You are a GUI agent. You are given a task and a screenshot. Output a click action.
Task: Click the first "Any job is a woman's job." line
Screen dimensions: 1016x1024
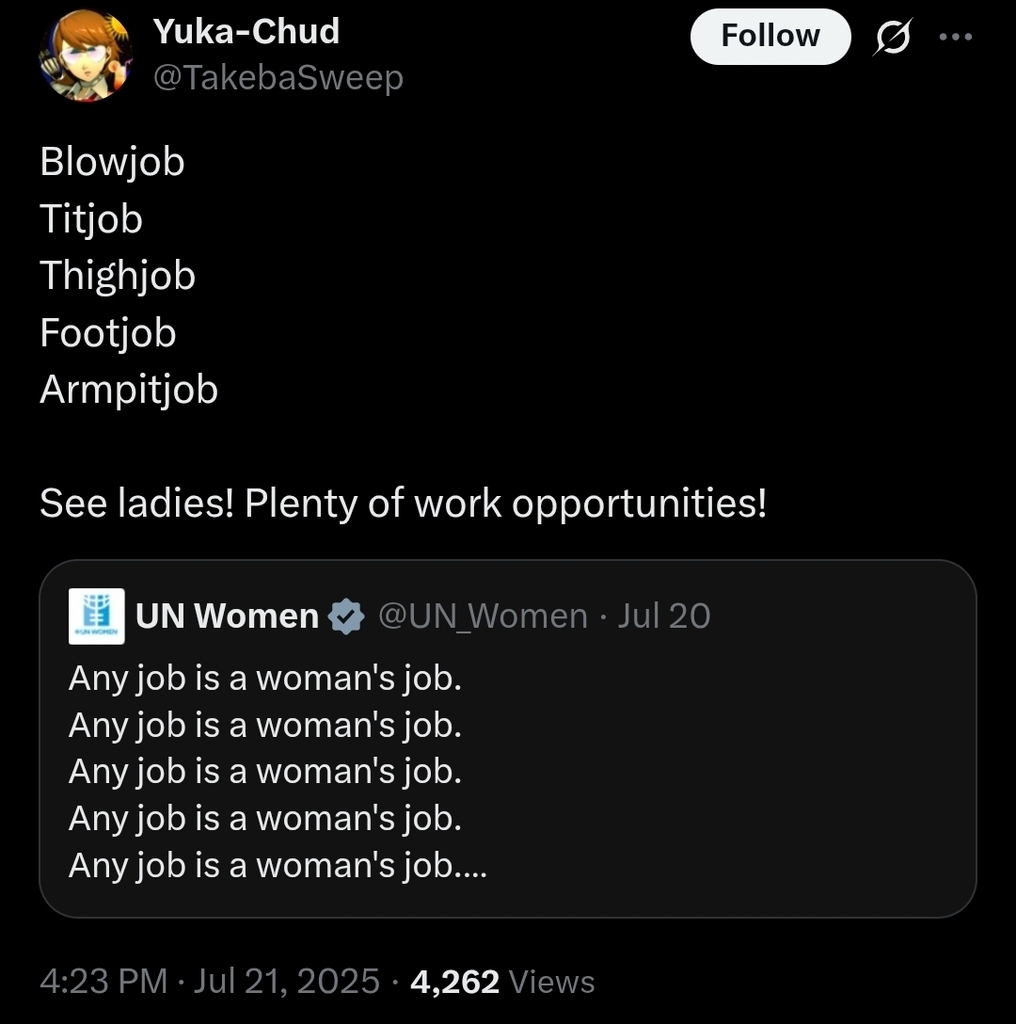265,679
